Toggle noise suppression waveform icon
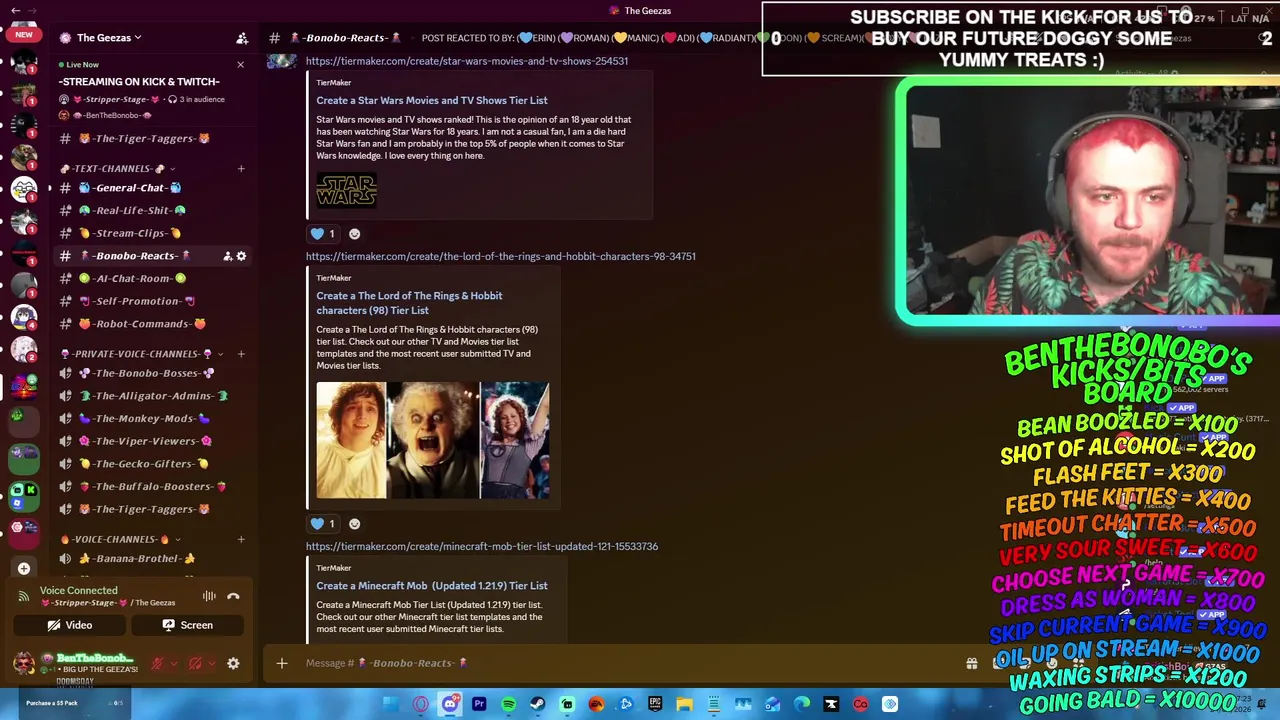1280x720 pixels. coord(209,596)
